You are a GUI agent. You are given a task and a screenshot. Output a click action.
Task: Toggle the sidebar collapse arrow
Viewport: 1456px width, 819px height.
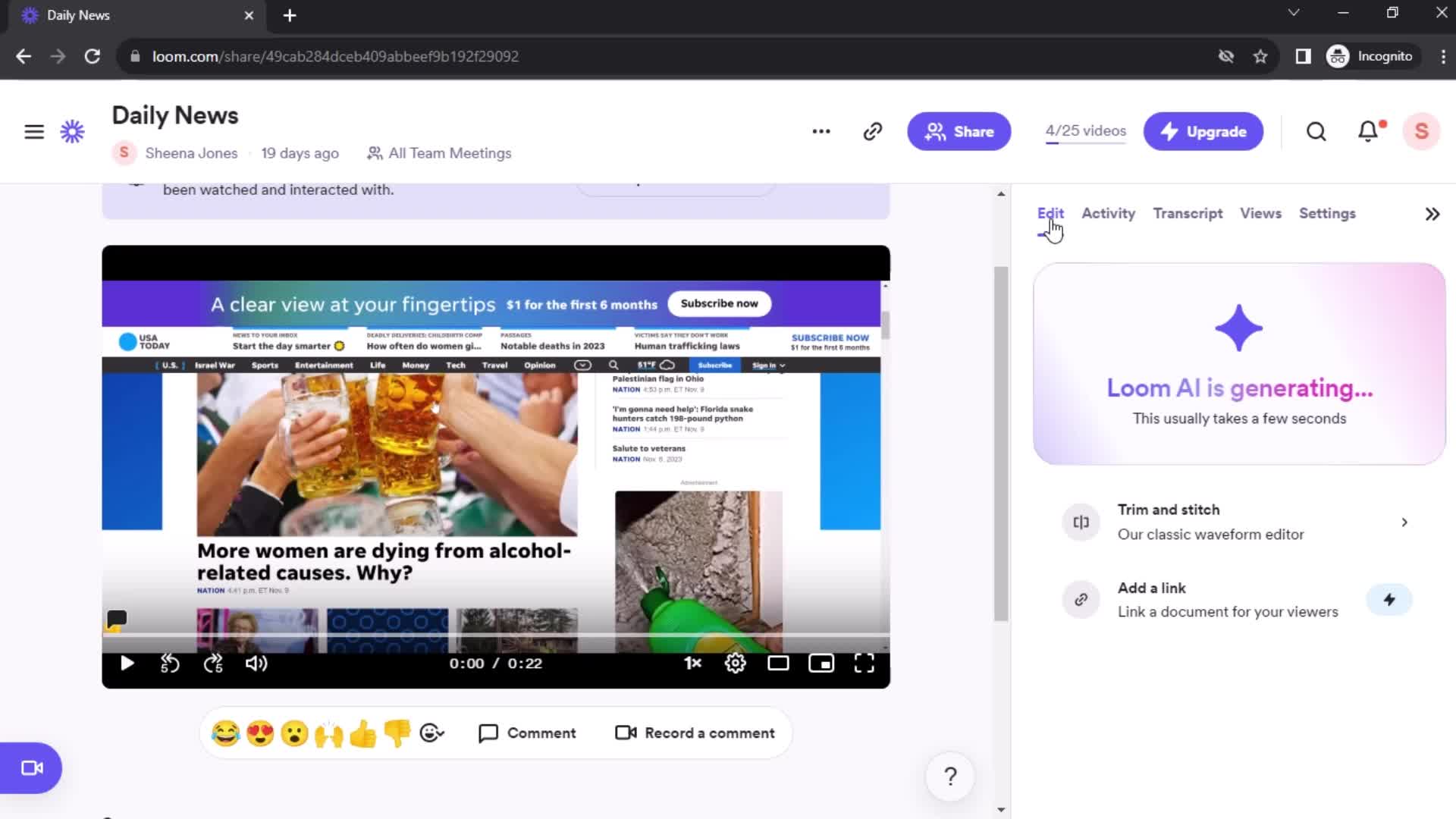[x=1432, y=214]
